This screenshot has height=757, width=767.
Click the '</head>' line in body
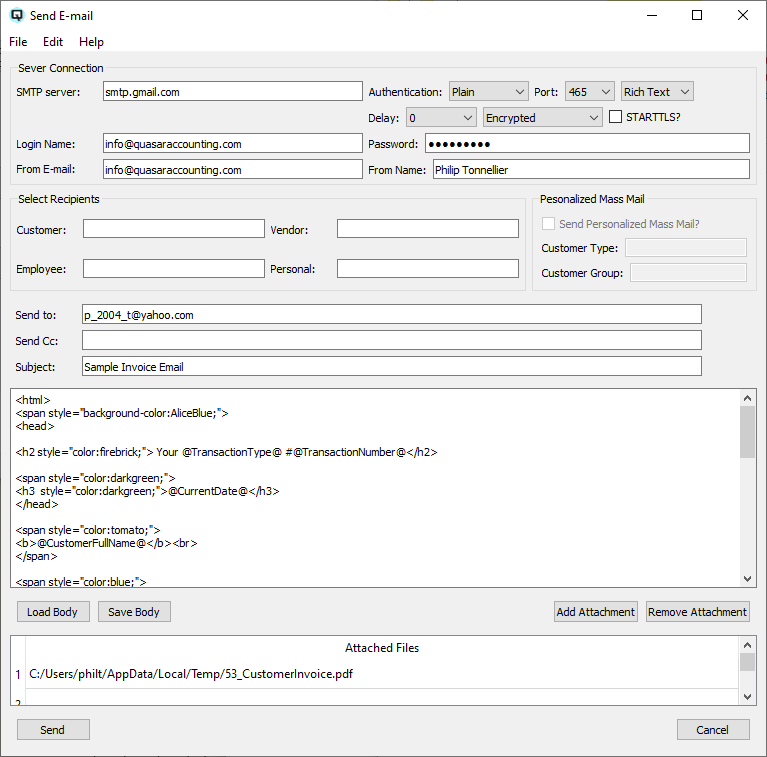click(x=37, y=504)
